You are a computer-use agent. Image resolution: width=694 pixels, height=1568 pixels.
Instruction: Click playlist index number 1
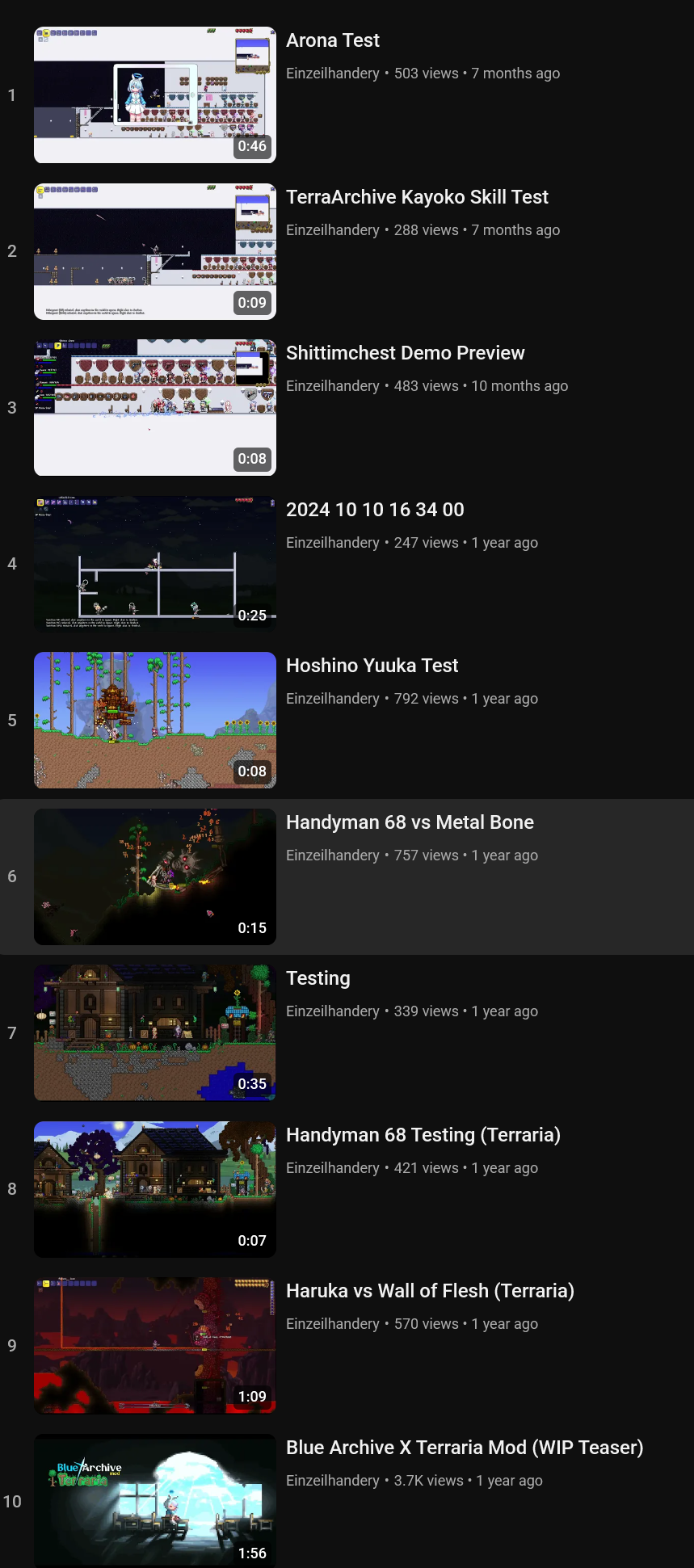pyautogui.click(x=12, y=95)
